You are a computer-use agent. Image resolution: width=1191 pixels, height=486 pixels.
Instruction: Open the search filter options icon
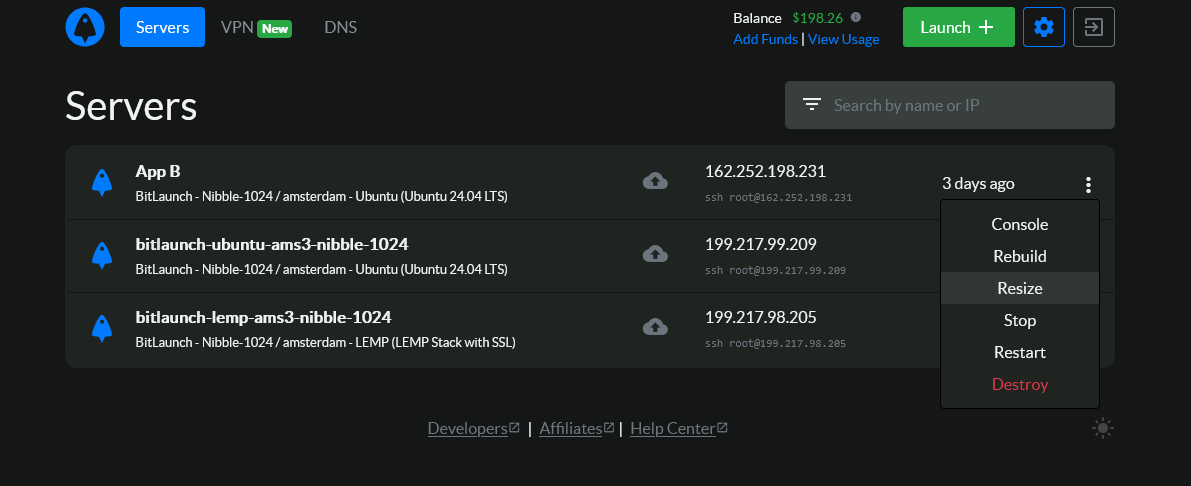point(812,105)
